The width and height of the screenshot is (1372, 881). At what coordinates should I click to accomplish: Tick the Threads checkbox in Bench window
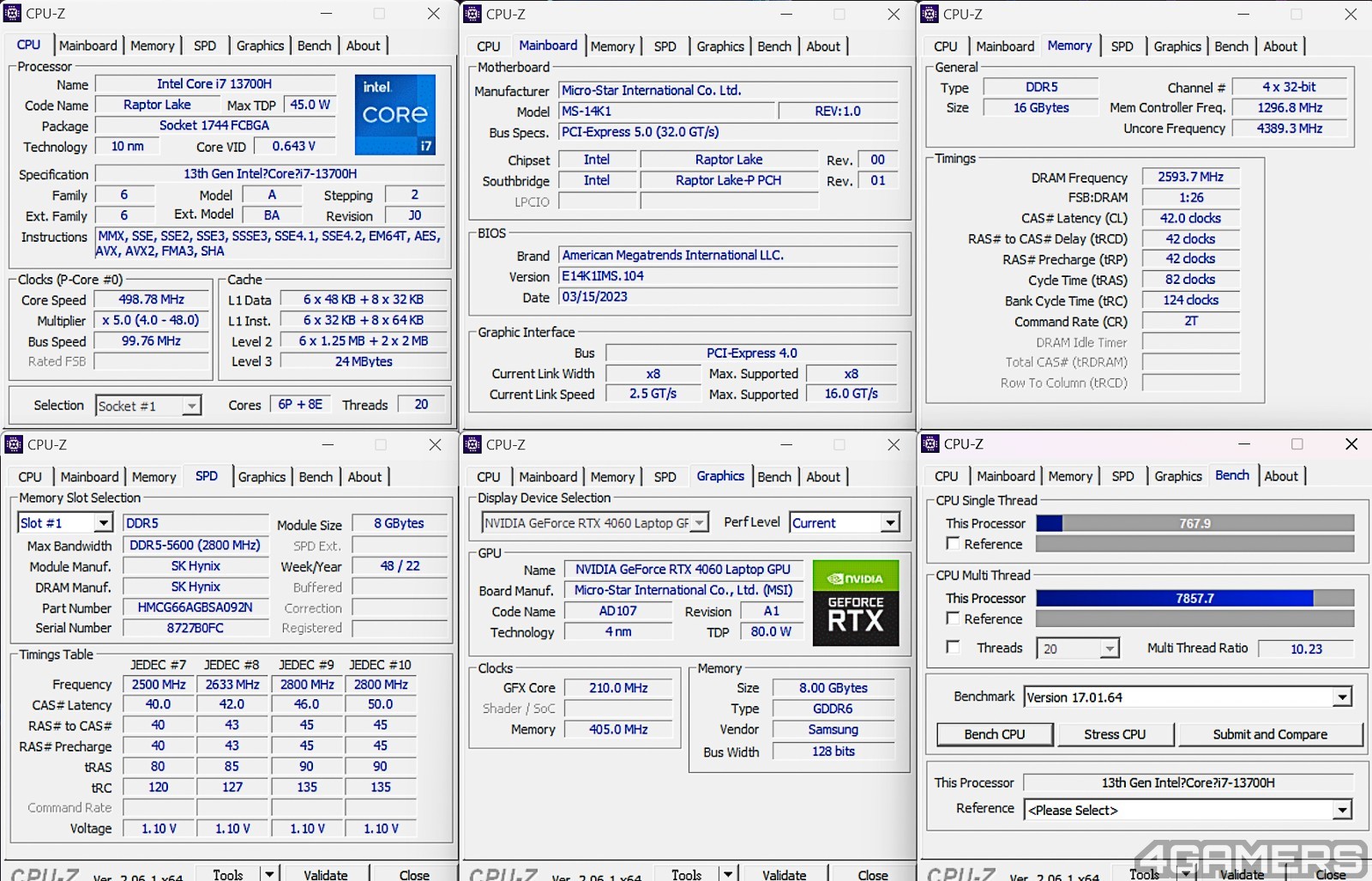(953, 647)
